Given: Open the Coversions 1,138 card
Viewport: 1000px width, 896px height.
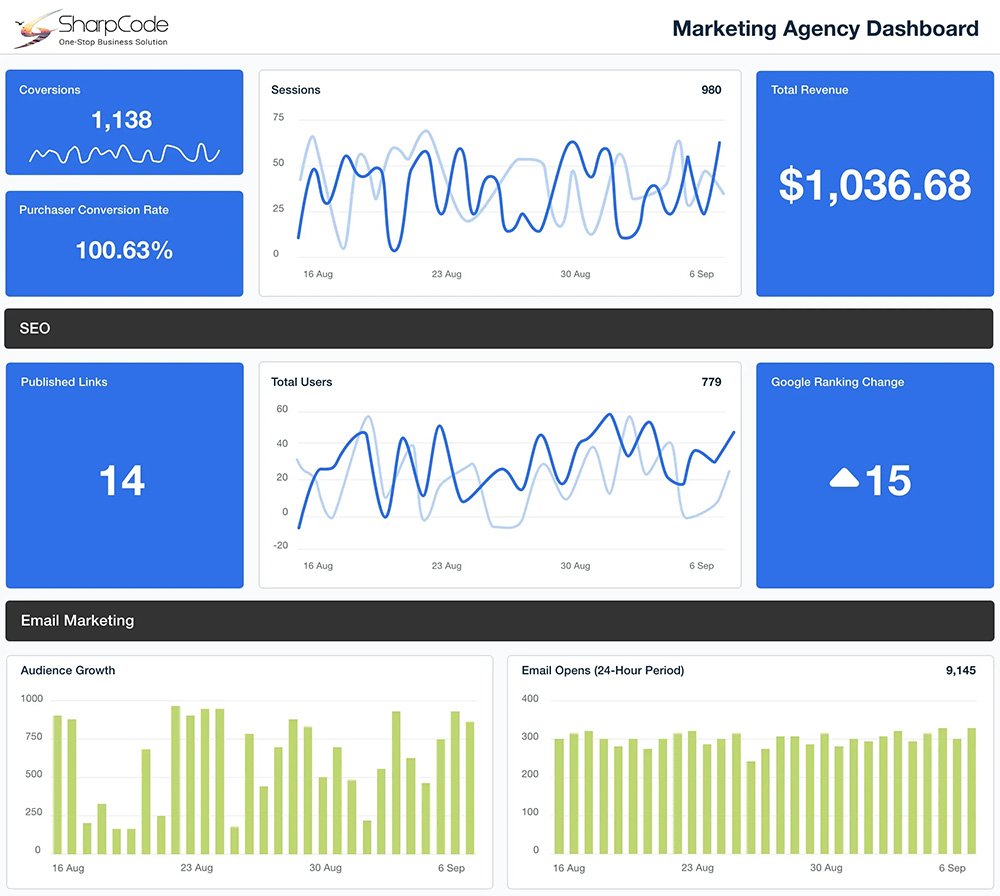Looking at the screenshot, I should point(124,121).
